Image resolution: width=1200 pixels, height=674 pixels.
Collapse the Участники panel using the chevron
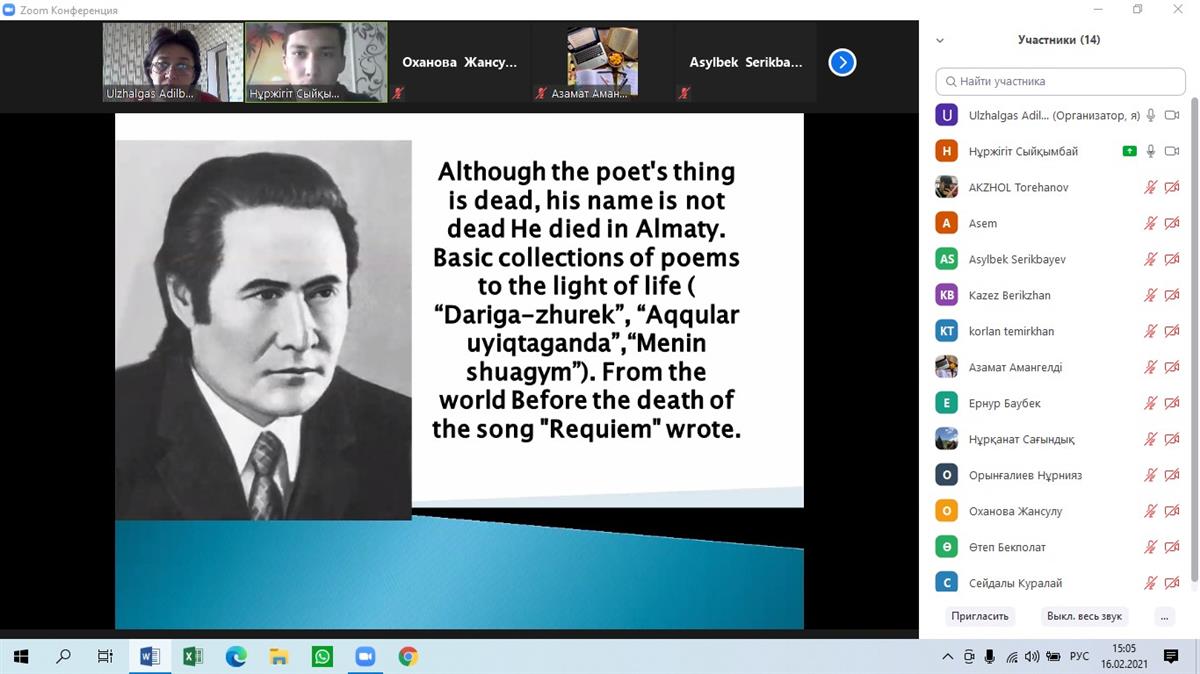click(940, 41)
